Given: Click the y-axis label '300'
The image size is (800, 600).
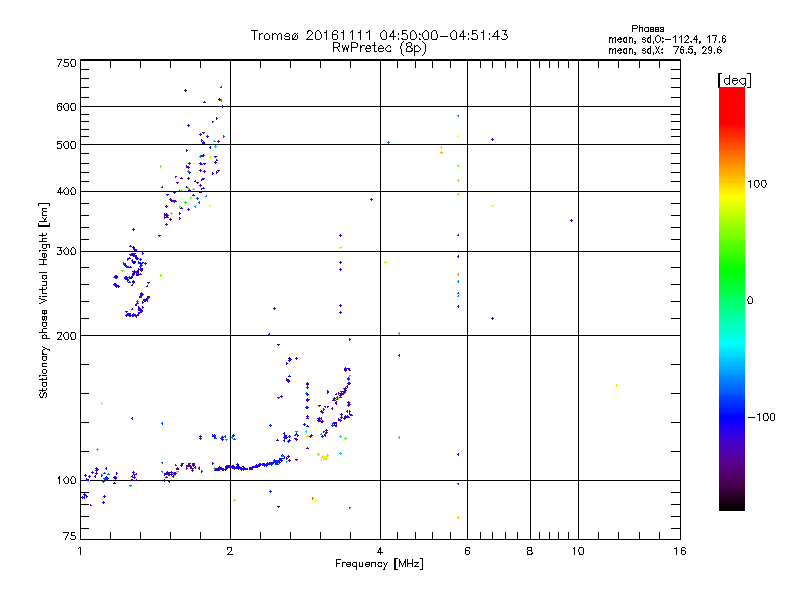Looking at the screenshot, I should pos(66,252).
